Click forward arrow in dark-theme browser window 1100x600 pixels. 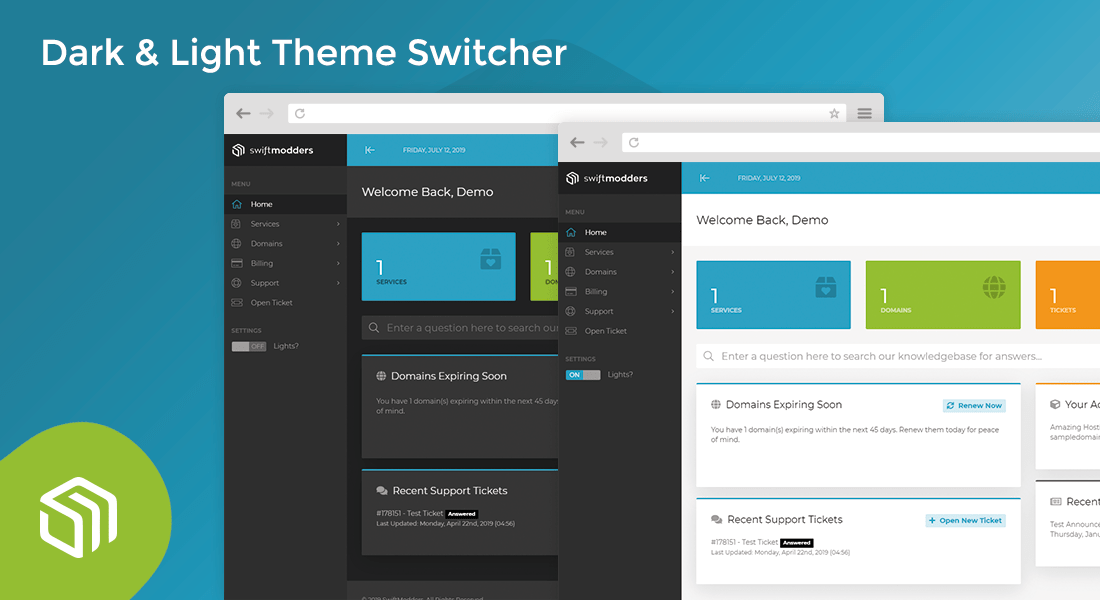click(x=267, y=114)
